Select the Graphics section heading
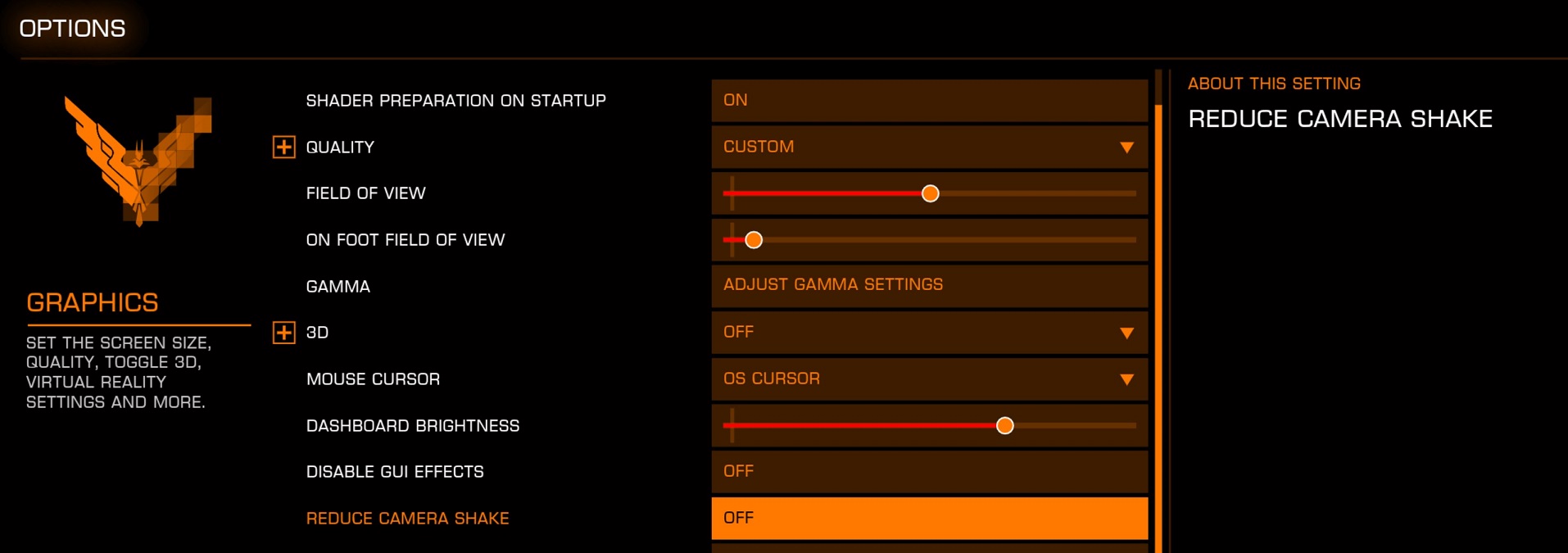The height and width of the screenshot is (553, 1568). pyautogui.click(x=93, y=302)
